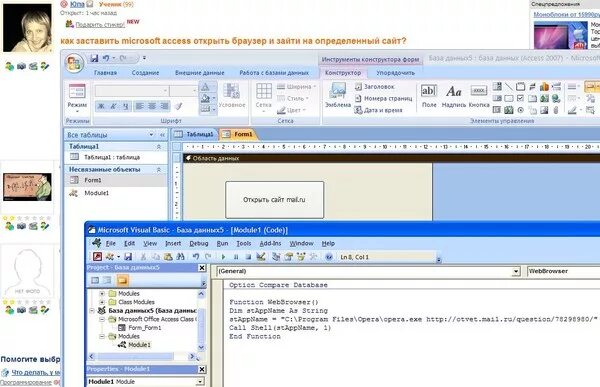Open the Режим view button

point(77,98)
